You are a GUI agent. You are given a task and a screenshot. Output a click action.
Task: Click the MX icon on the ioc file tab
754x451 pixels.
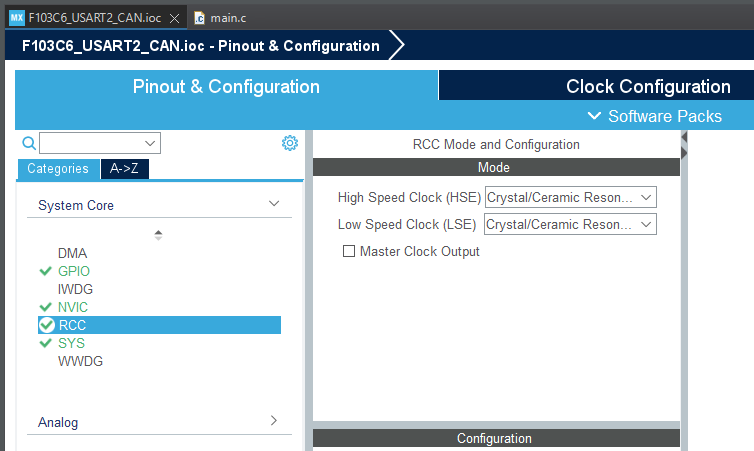16,18
